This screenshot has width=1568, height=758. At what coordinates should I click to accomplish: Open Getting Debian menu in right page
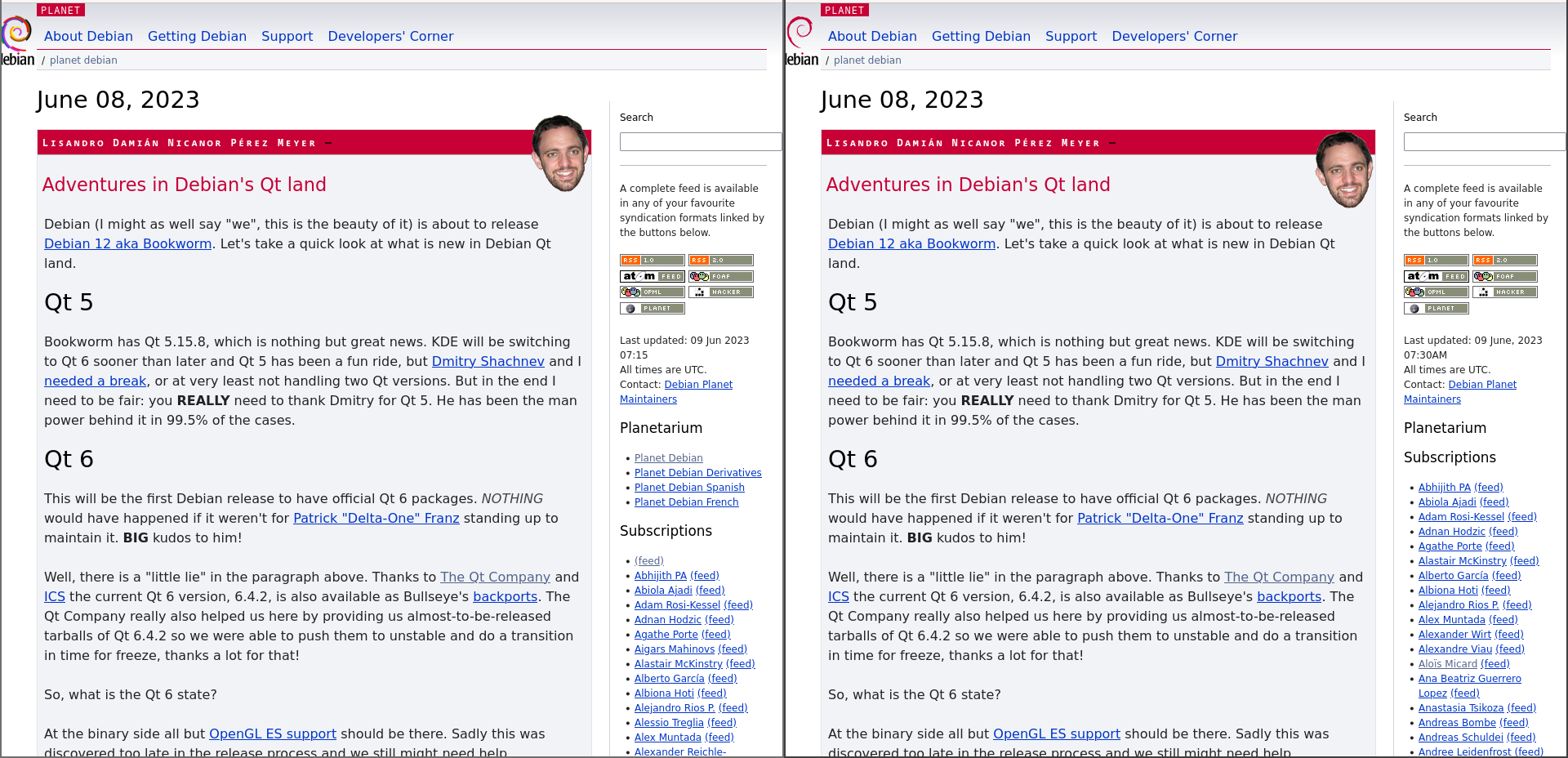(x=981, y=36)
